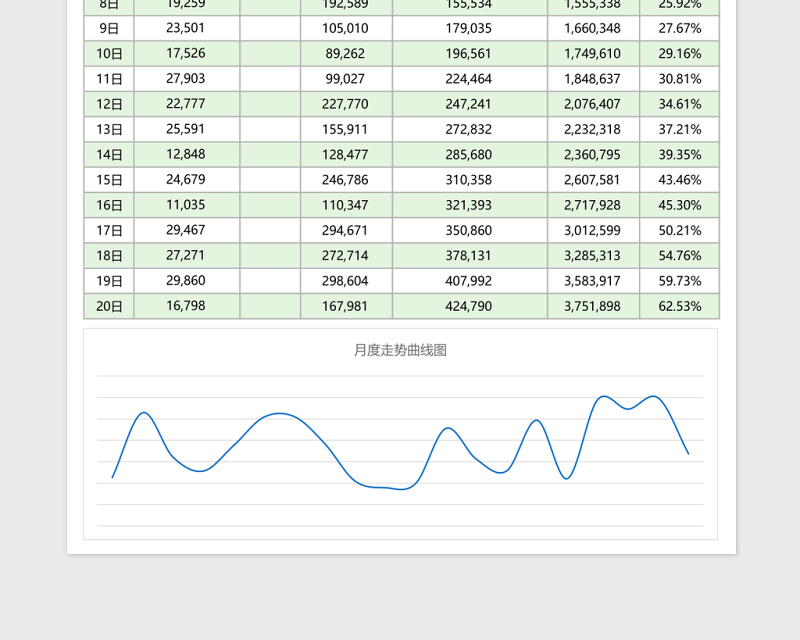The image size is (800, 640).
Task: Select the cumulative value 1,848,637
Action: [593, 79]
